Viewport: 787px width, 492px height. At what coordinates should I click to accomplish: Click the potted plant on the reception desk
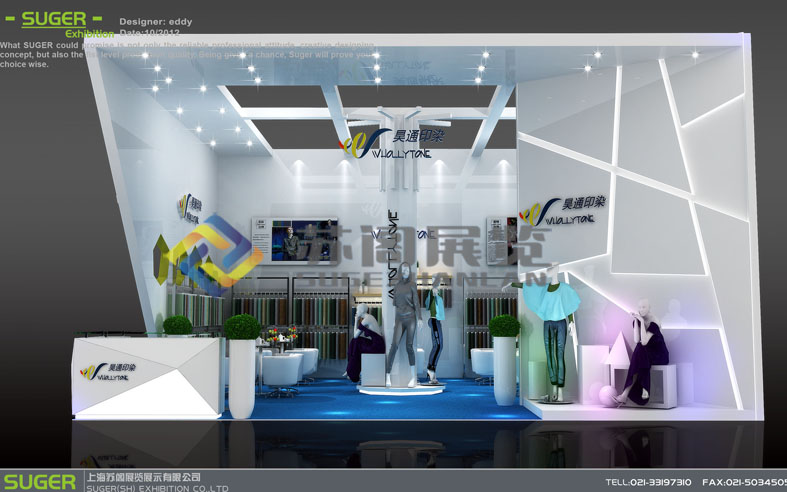click(177, 325)
